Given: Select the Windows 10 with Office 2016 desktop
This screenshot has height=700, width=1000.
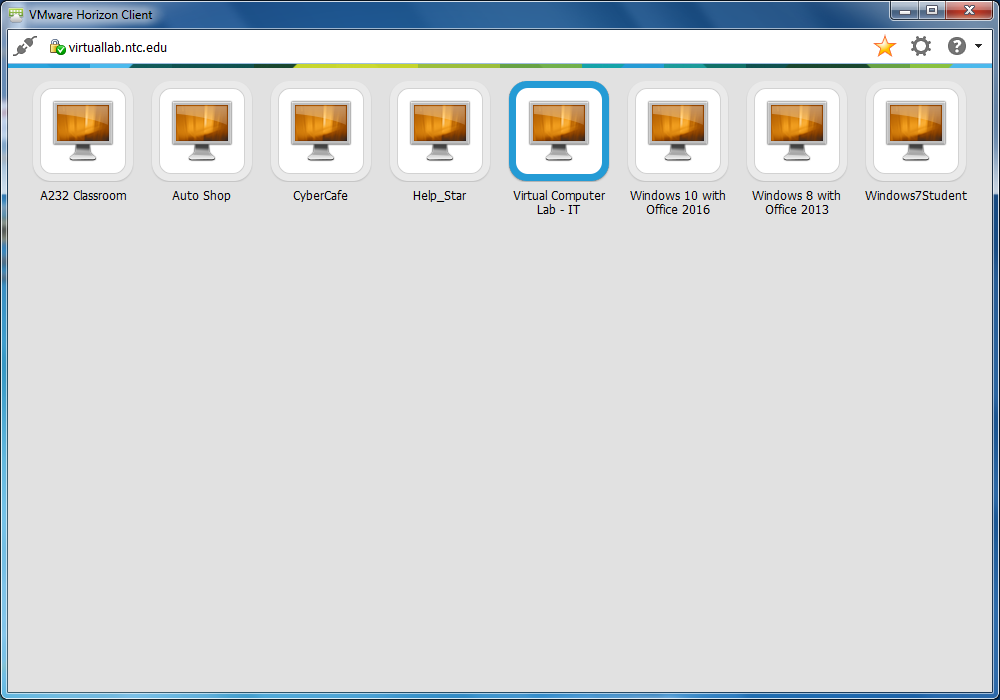Looking at the screenshot, I should [678, 131].
